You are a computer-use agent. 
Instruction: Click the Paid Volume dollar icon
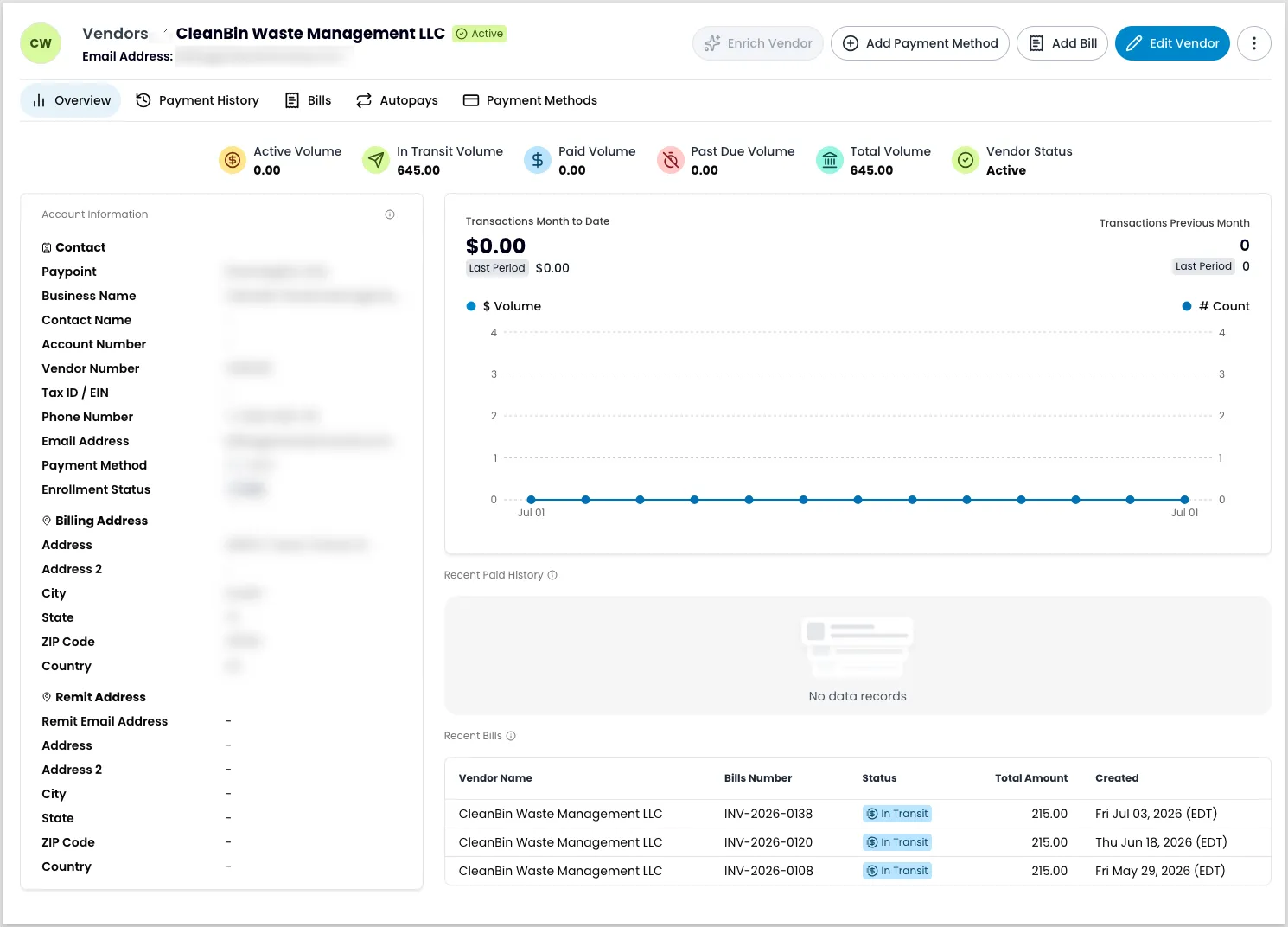pos(538,160)
